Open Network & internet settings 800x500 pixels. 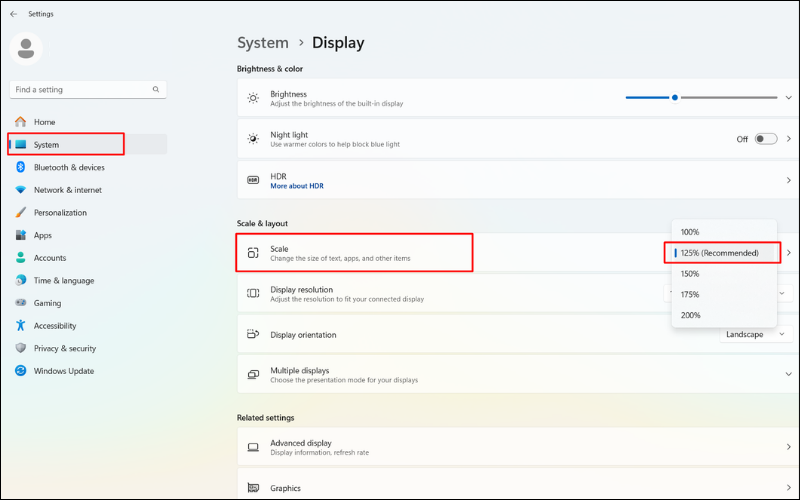click(67, 190)
